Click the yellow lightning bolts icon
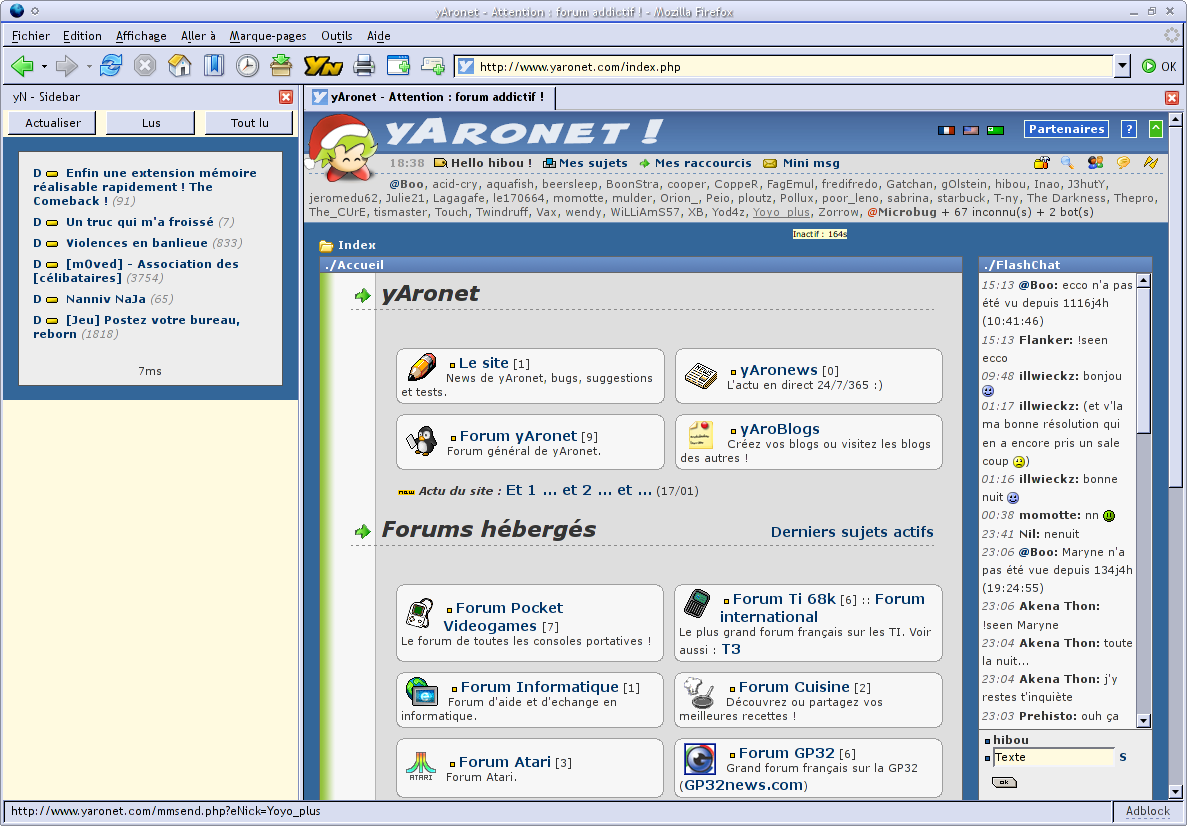1187x826 pixels. [x=1151, y=163]
